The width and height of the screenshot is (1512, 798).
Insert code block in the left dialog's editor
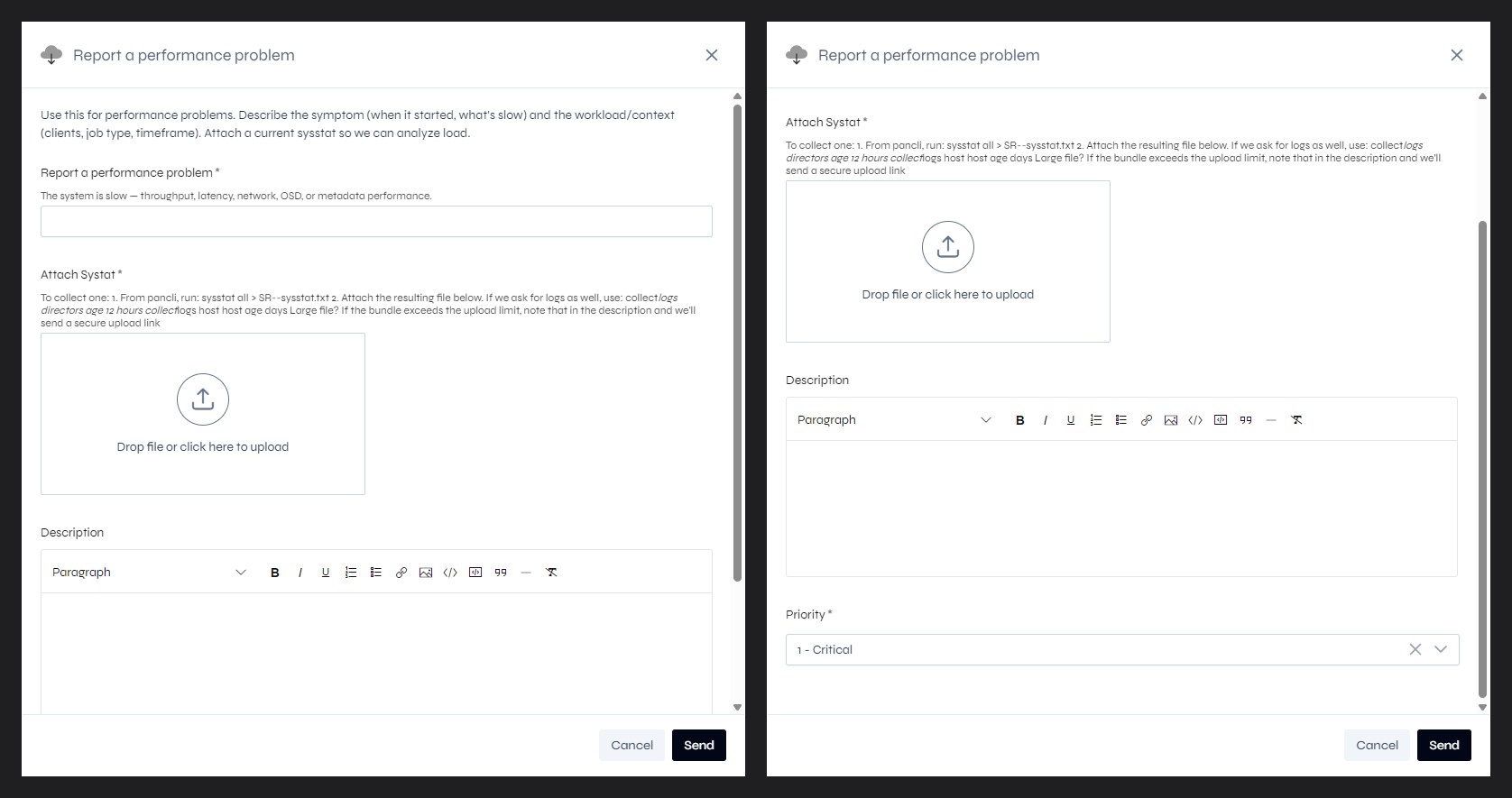(x=475, y=573)
